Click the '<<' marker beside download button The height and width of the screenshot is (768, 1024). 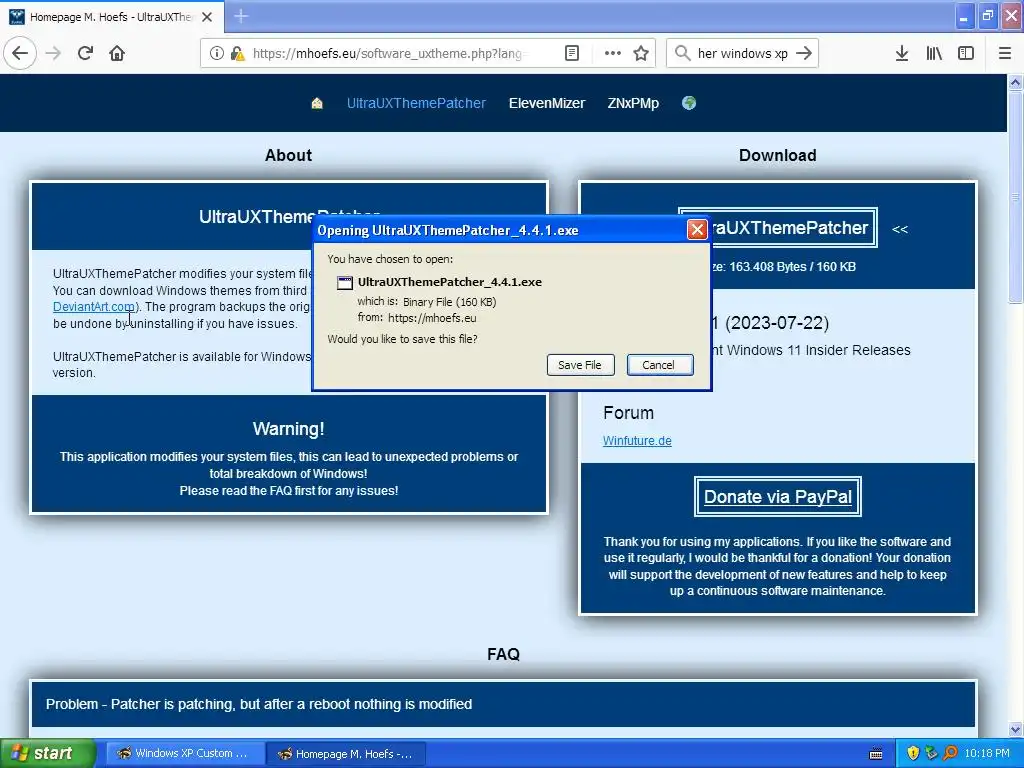900,229
